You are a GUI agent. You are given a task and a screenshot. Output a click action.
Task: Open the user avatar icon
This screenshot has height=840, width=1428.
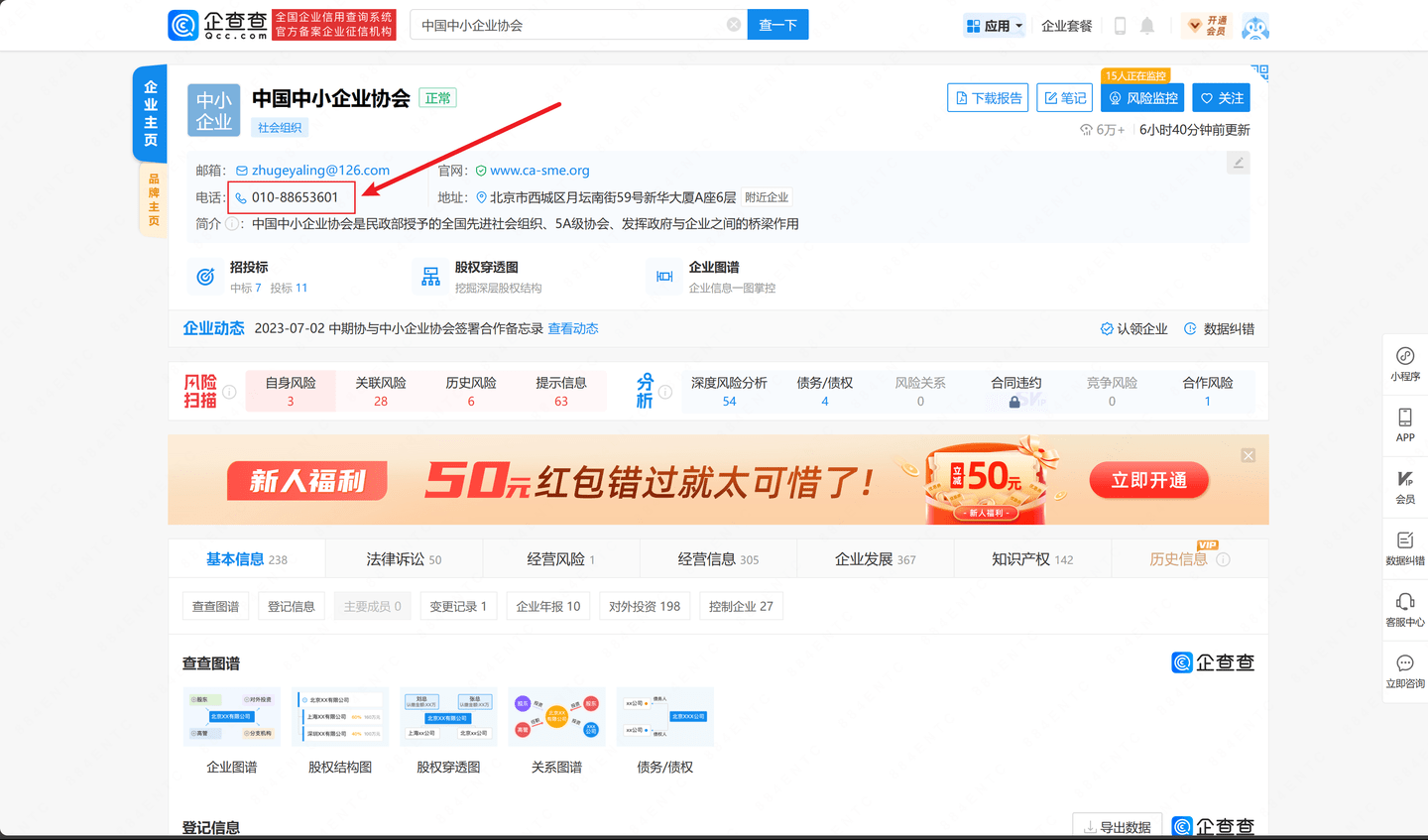tap(1255, 27)
